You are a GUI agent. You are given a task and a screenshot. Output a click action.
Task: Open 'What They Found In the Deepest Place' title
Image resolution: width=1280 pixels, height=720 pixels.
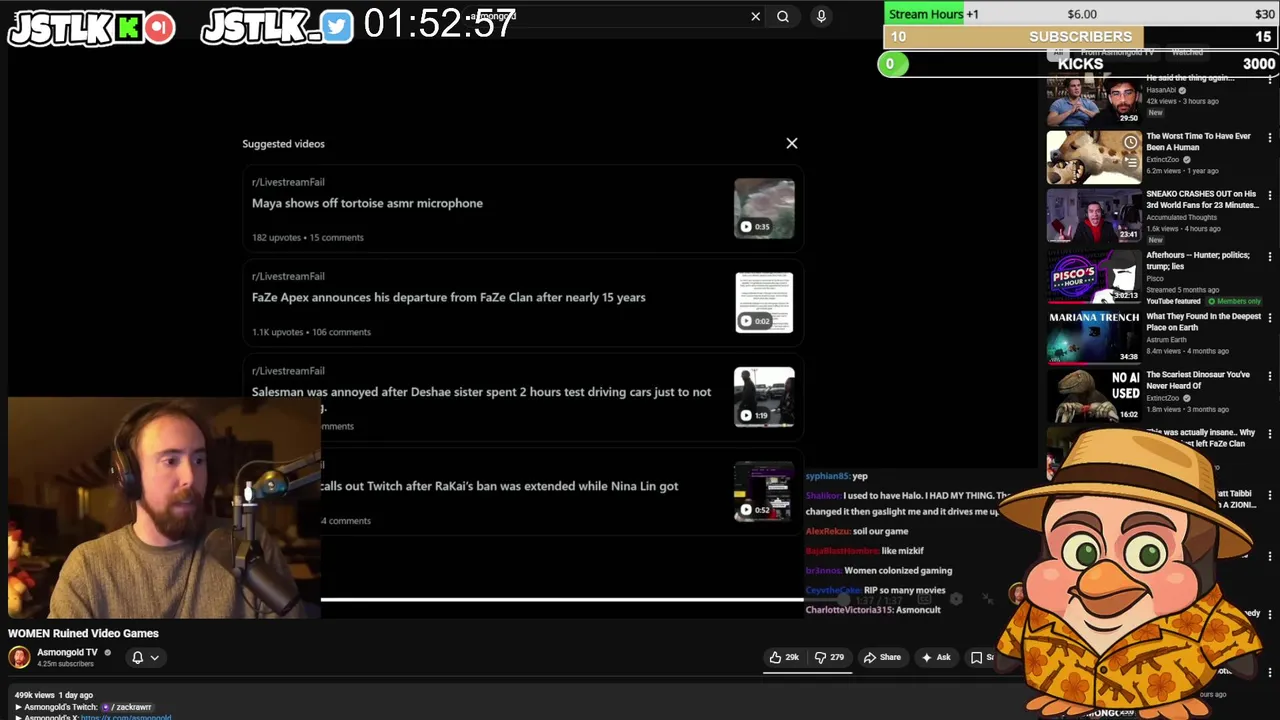[1204, 322]
